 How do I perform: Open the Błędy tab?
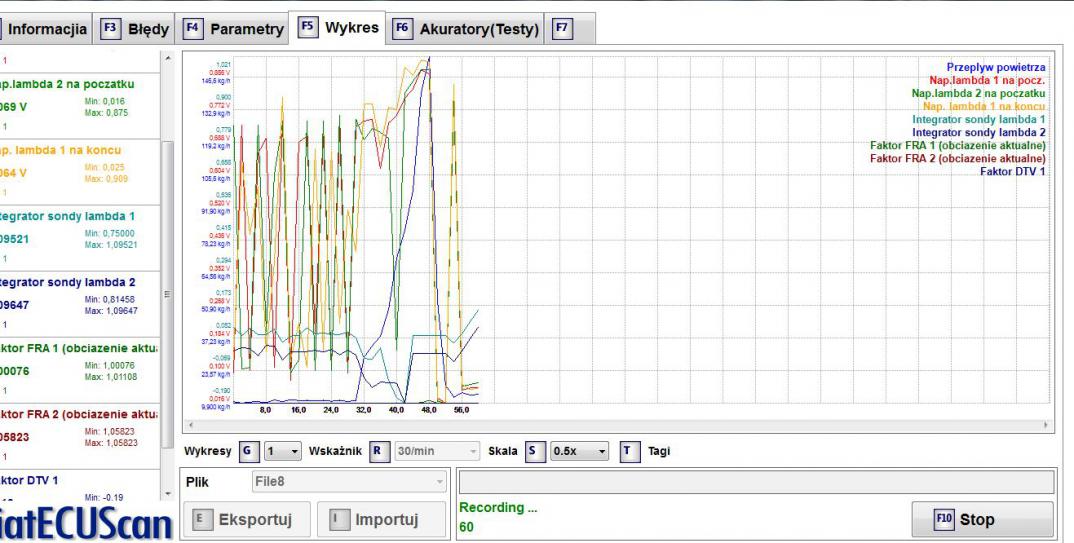point(136,29)
